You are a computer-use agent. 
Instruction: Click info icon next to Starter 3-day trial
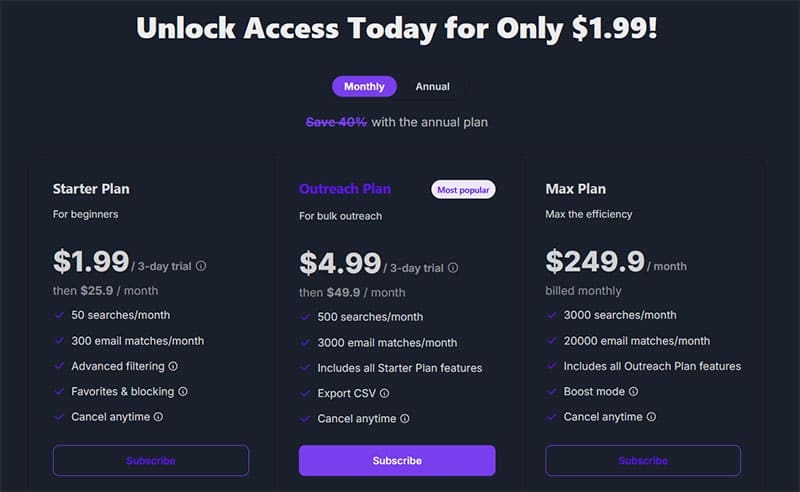click(x=201, y=267)
